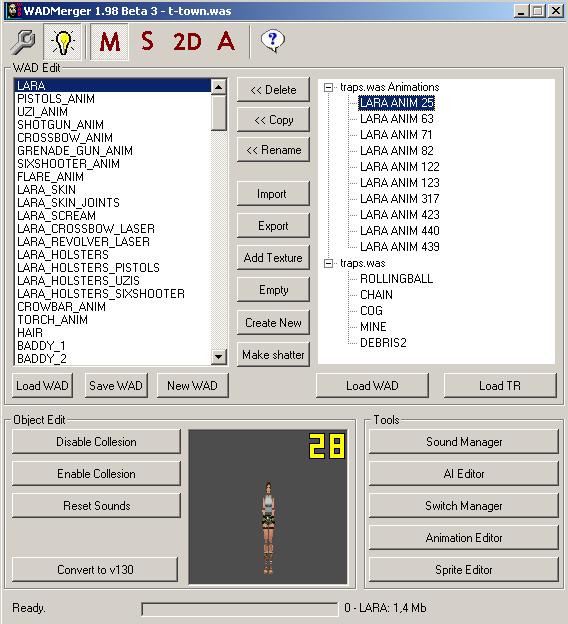Open the Sound Manager tool

coord(464,442)
